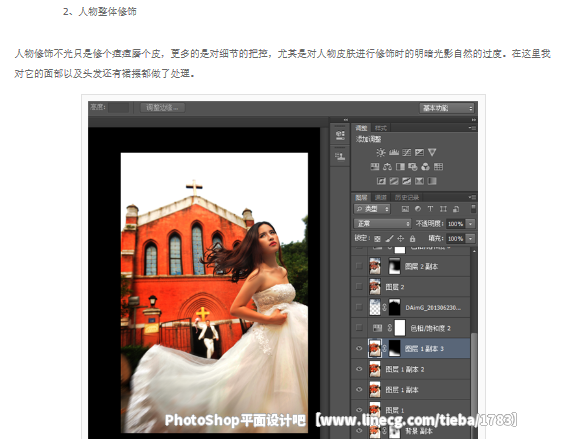Screen dimensions: 573x439
Task: Open the adjustments panel flyout menu
Action: point(473,128)
